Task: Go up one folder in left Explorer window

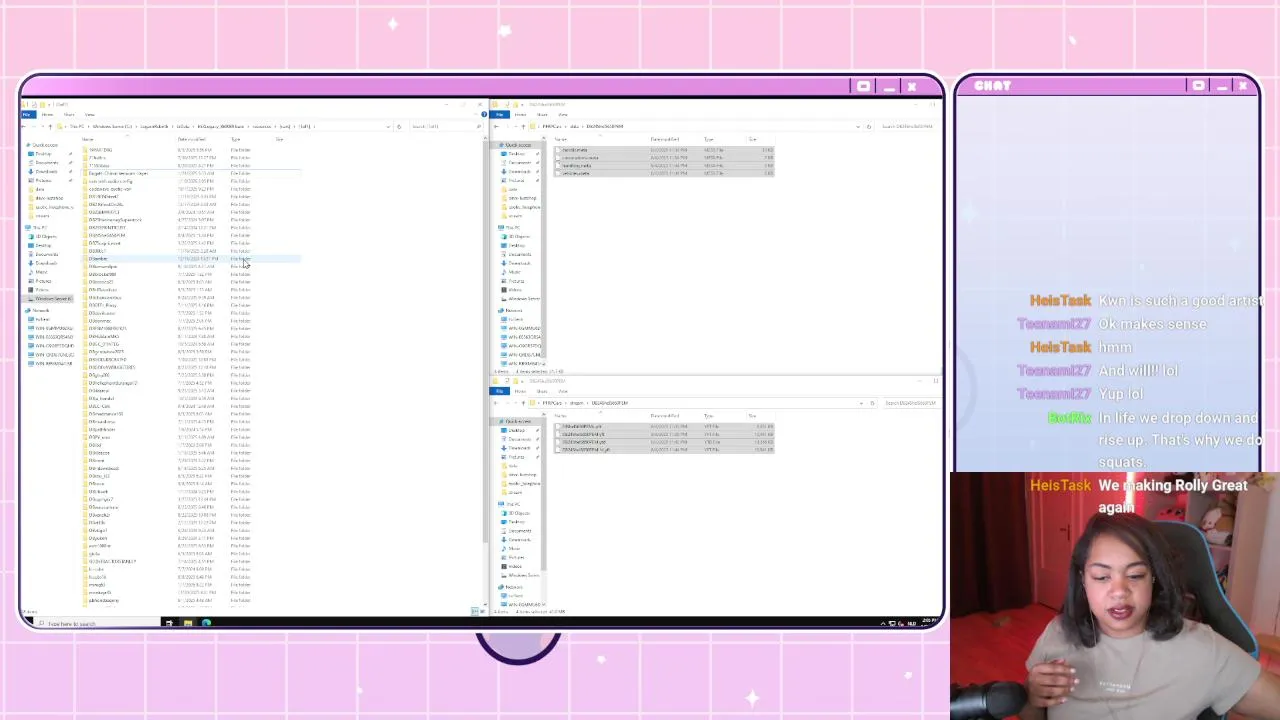Action: click(50, 126)
